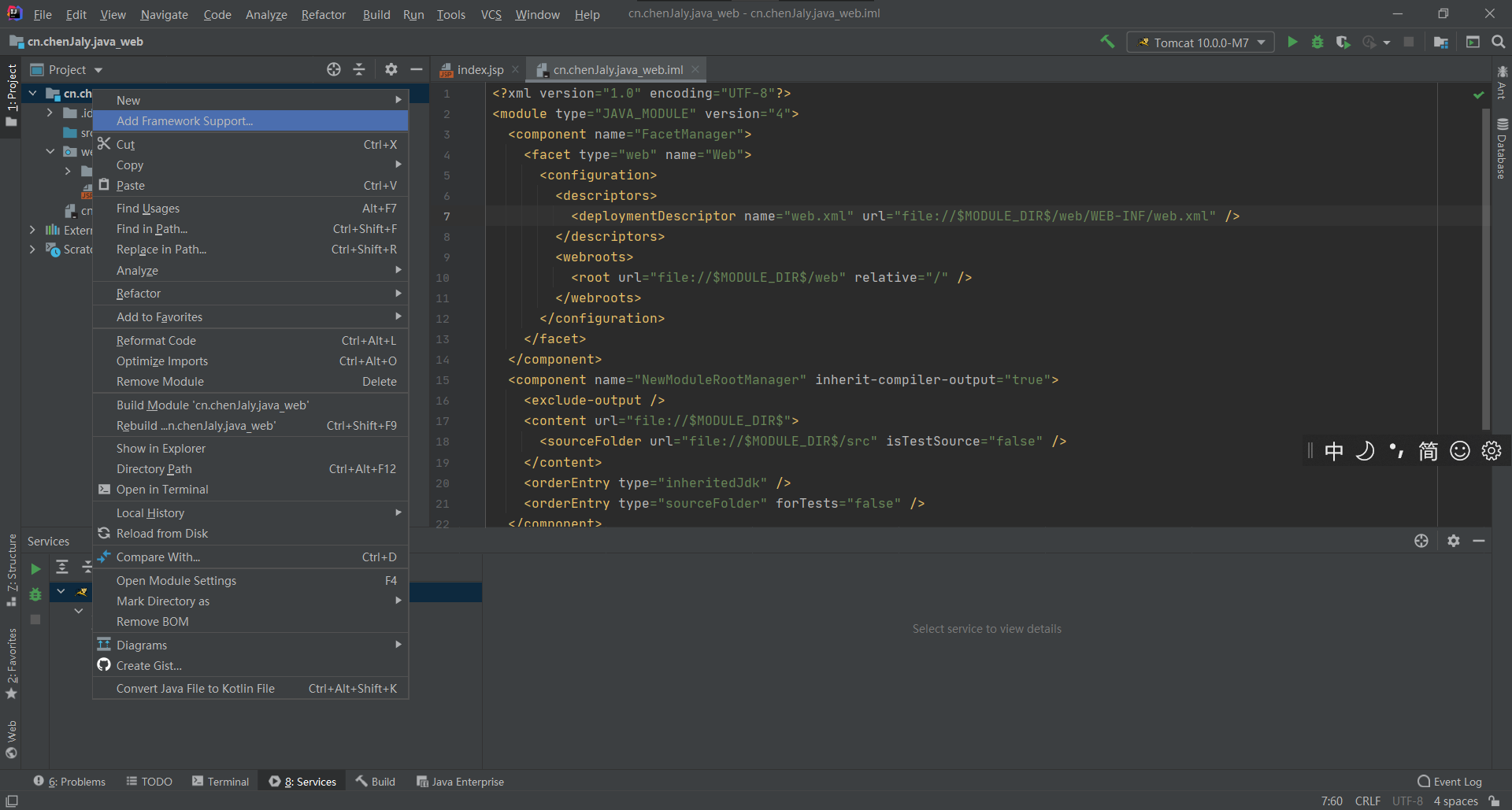The height and width of the screenshot is (810, 1512).
Task: Click the Services panel gear icon
Action: [x=1454, y=541]
